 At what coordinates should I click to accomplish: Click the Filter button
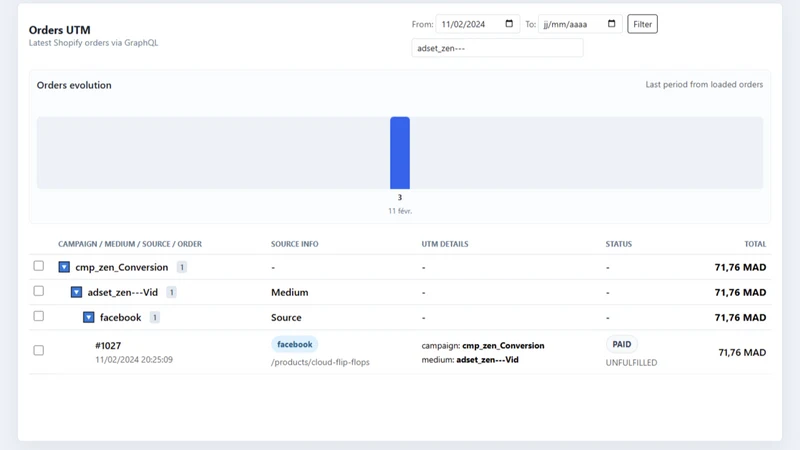[642, 24]
